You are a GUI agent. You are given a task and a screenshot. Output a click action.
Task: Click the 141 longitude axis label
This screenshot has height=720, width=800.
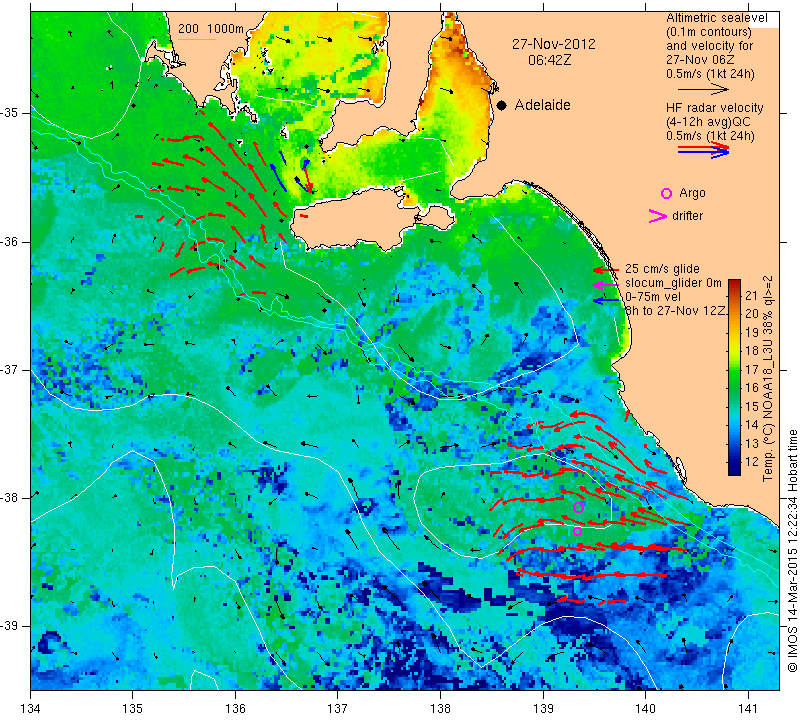(x=748, y=708)
